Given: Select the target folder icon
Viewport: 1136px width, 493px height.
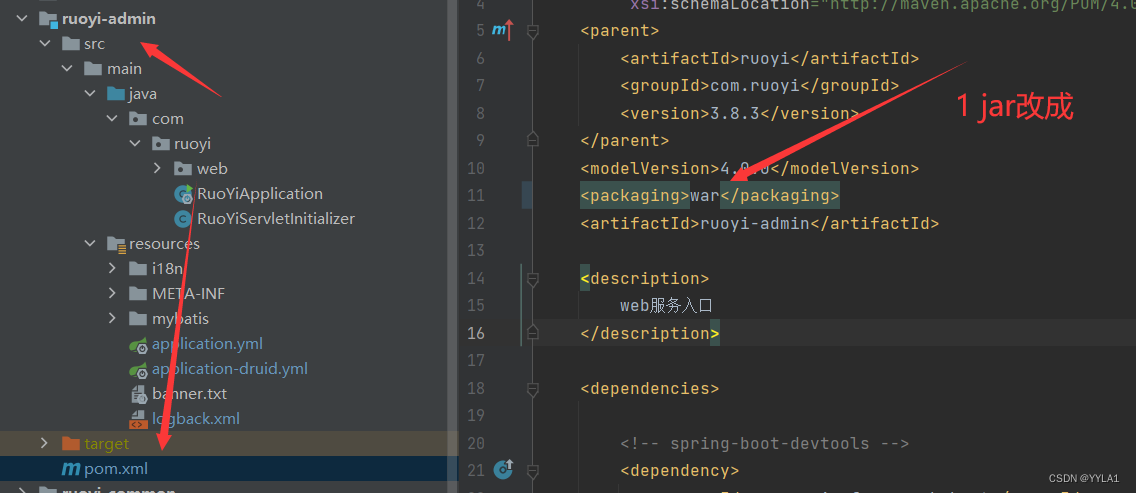Looking at the screenshot, I should coord(70,443).
